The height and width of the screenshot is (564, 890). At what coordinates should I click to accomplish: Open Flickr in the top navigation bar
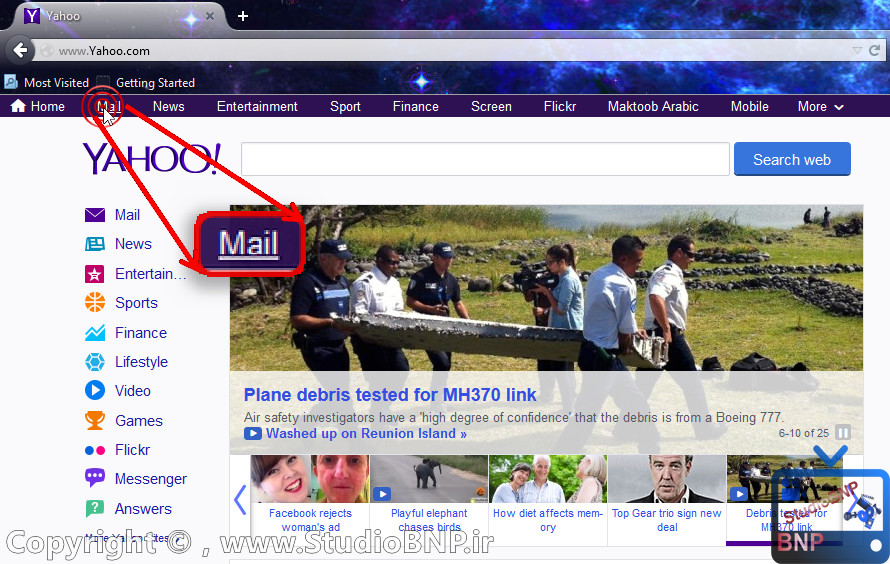click(x=560, y=106)
